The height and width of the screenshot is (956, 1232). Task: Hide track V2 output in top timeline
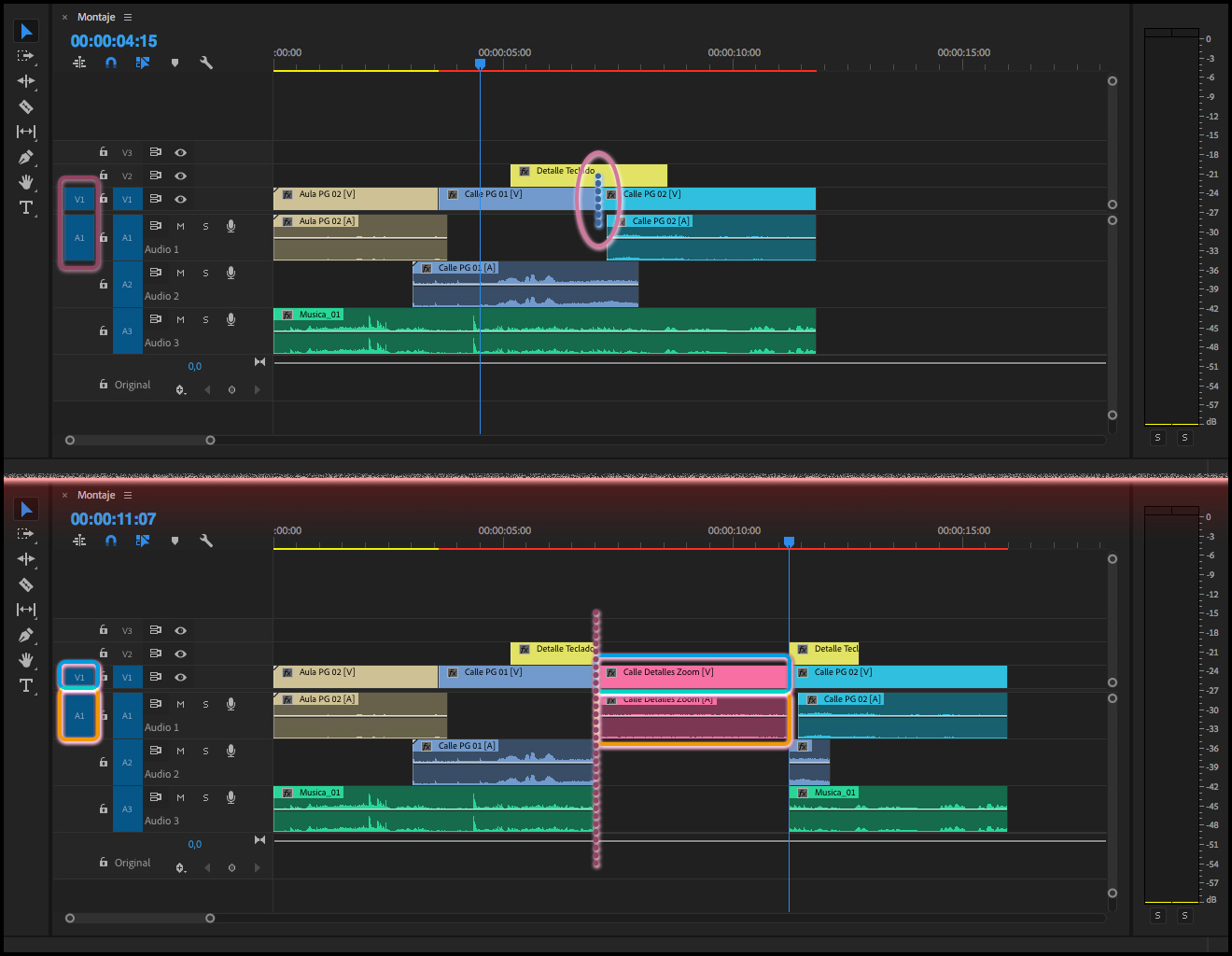tap(180, 176)
